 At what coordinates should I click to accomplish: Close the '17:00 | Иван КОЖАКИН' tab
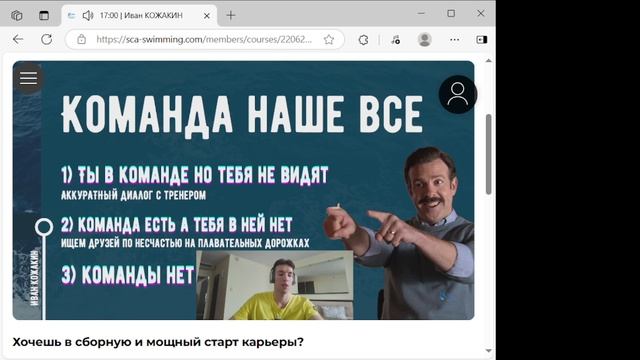[x=207, y=16]
